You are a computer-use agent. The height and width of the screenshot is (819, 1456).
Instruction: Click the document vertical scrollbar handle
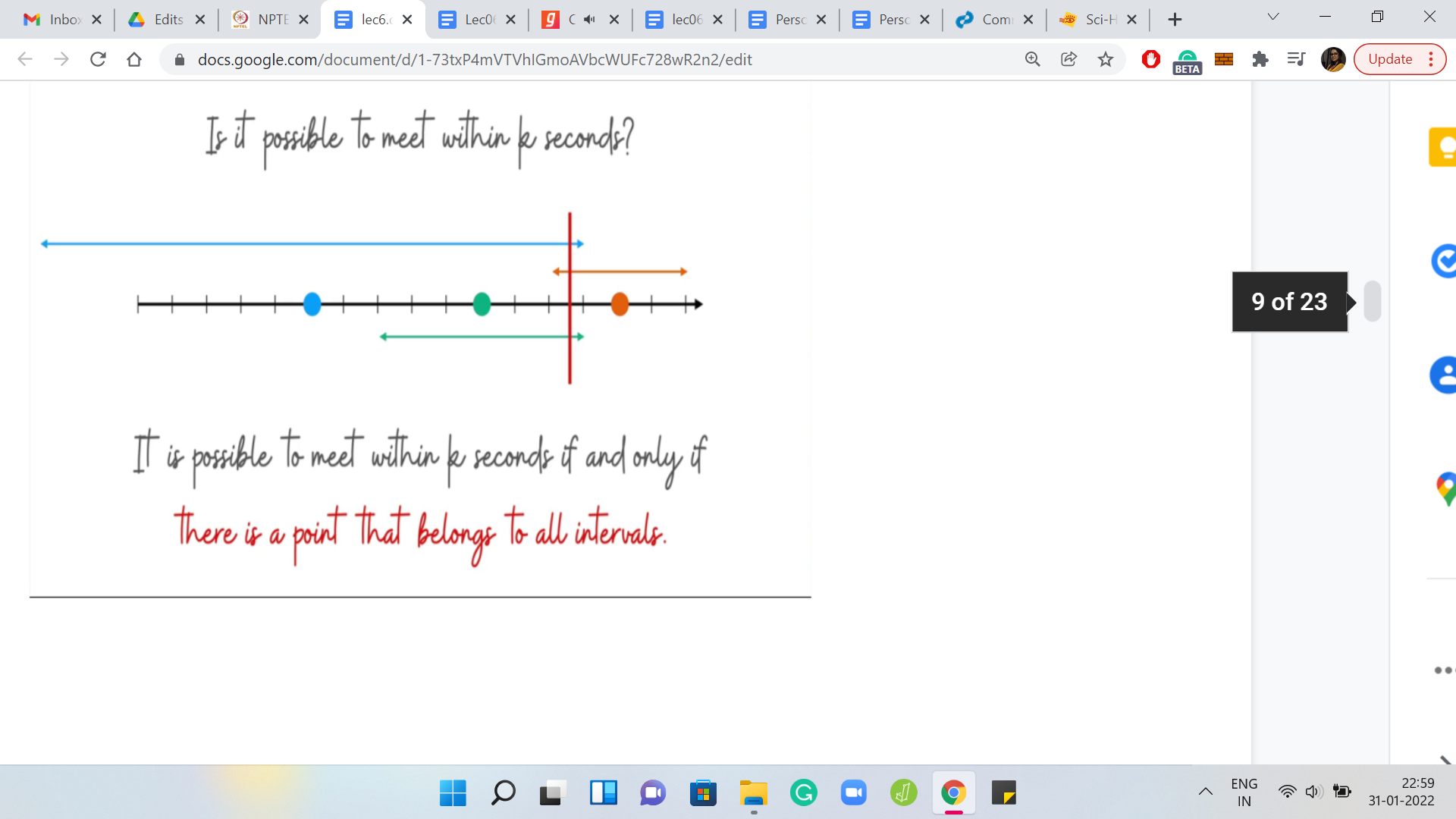click(x=1372, y=301)
